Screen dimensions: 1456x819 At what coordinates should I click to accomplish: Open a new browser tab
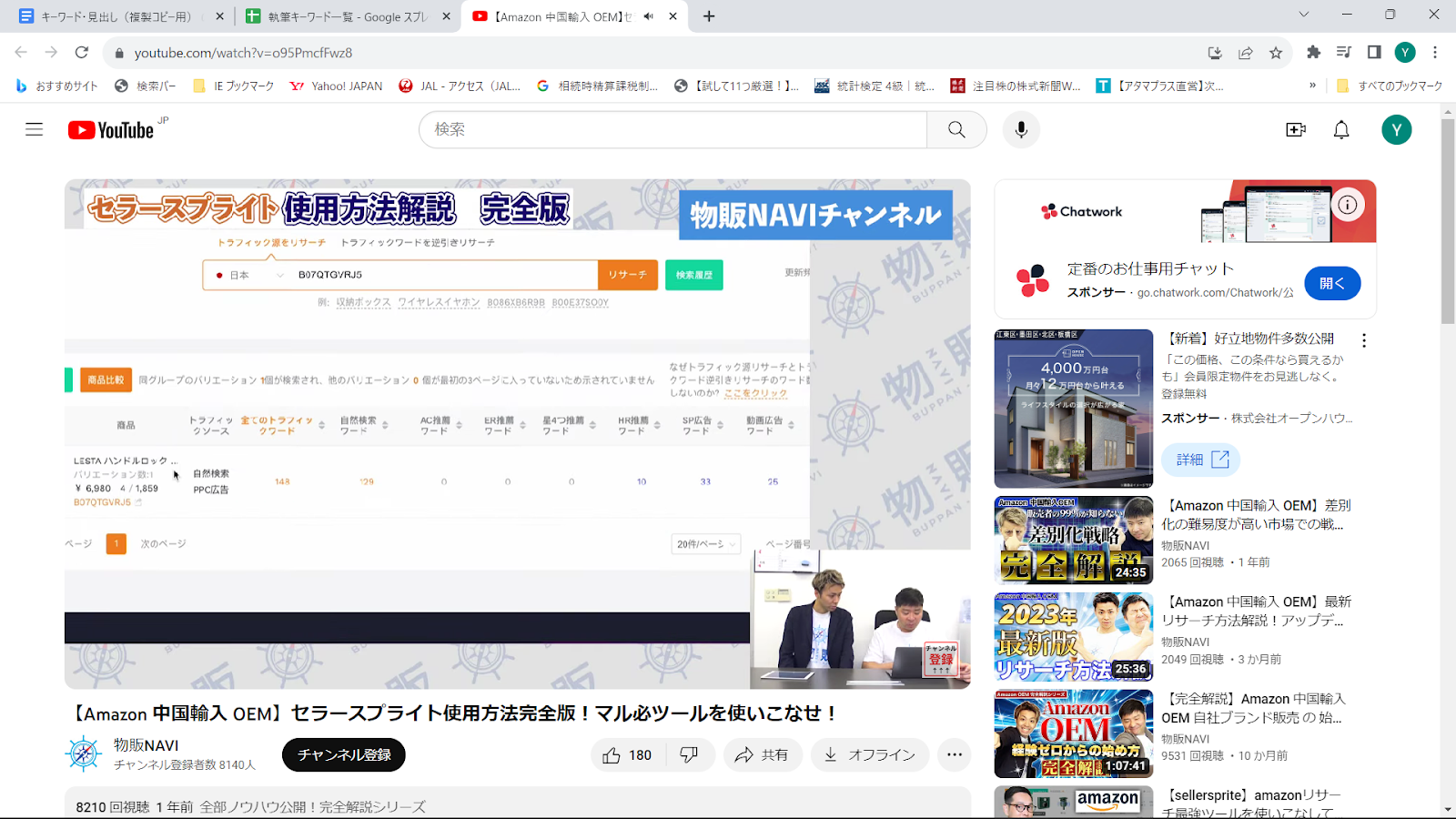pyautogui.click(x=709, y=16)
